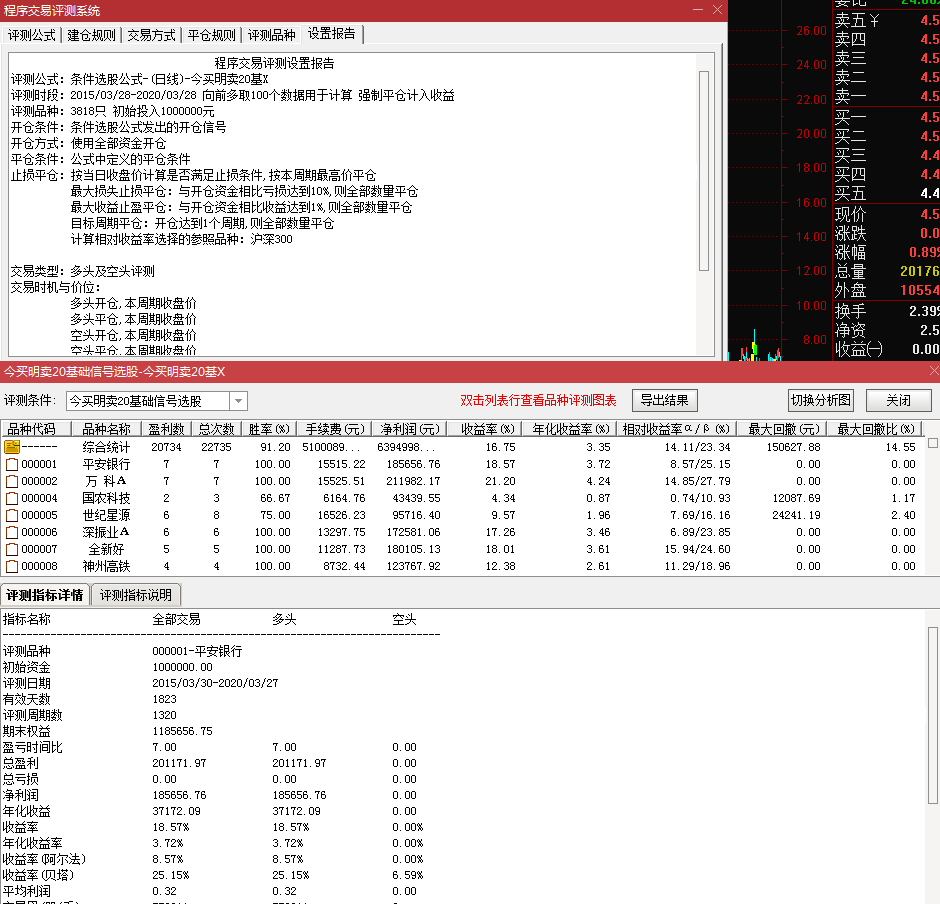Click 换手 label in quote panel

tap(850, 311)
